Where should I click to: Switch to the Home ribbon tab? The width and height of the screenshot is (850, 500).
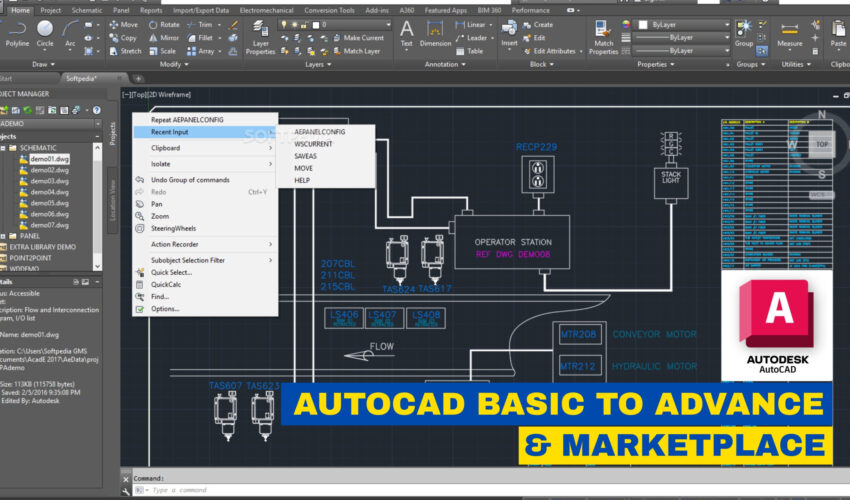pos(21,10)
